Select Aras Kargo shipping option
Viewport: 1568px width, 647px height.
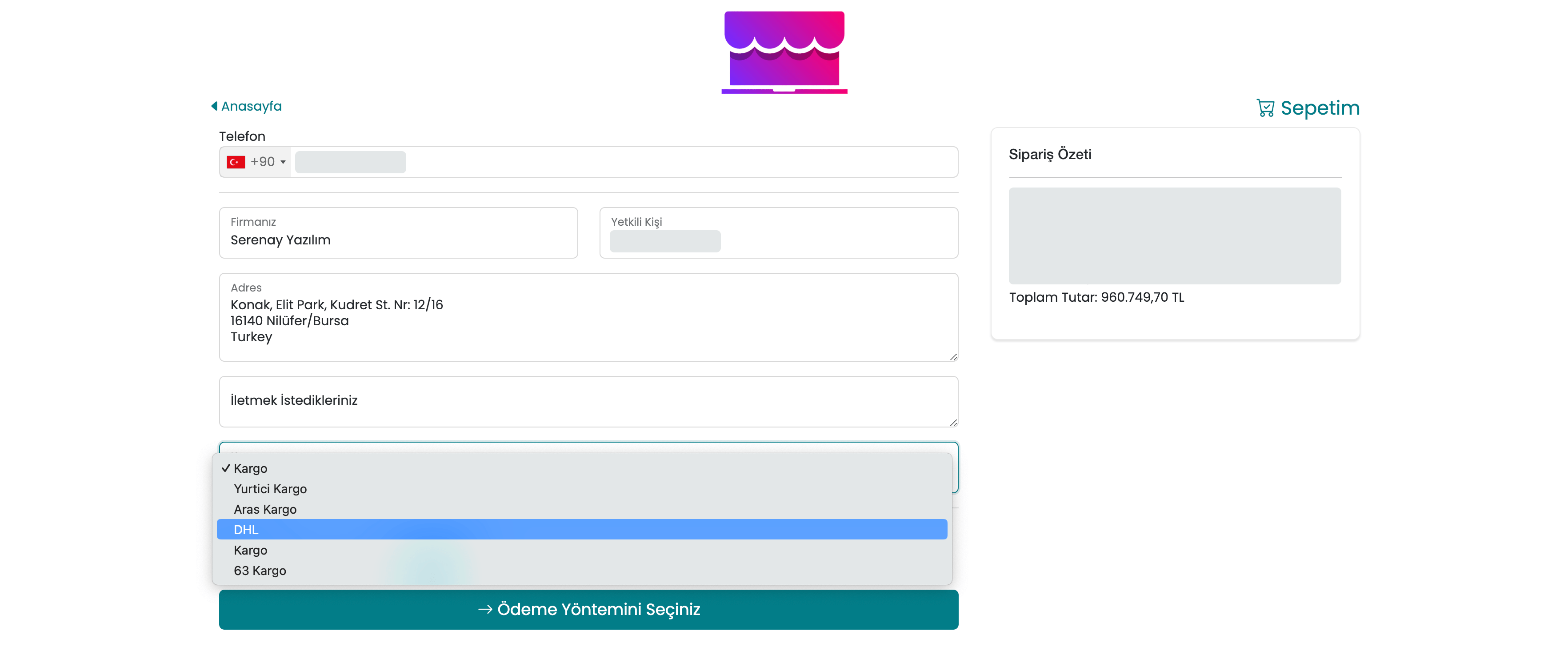(265, 509)
